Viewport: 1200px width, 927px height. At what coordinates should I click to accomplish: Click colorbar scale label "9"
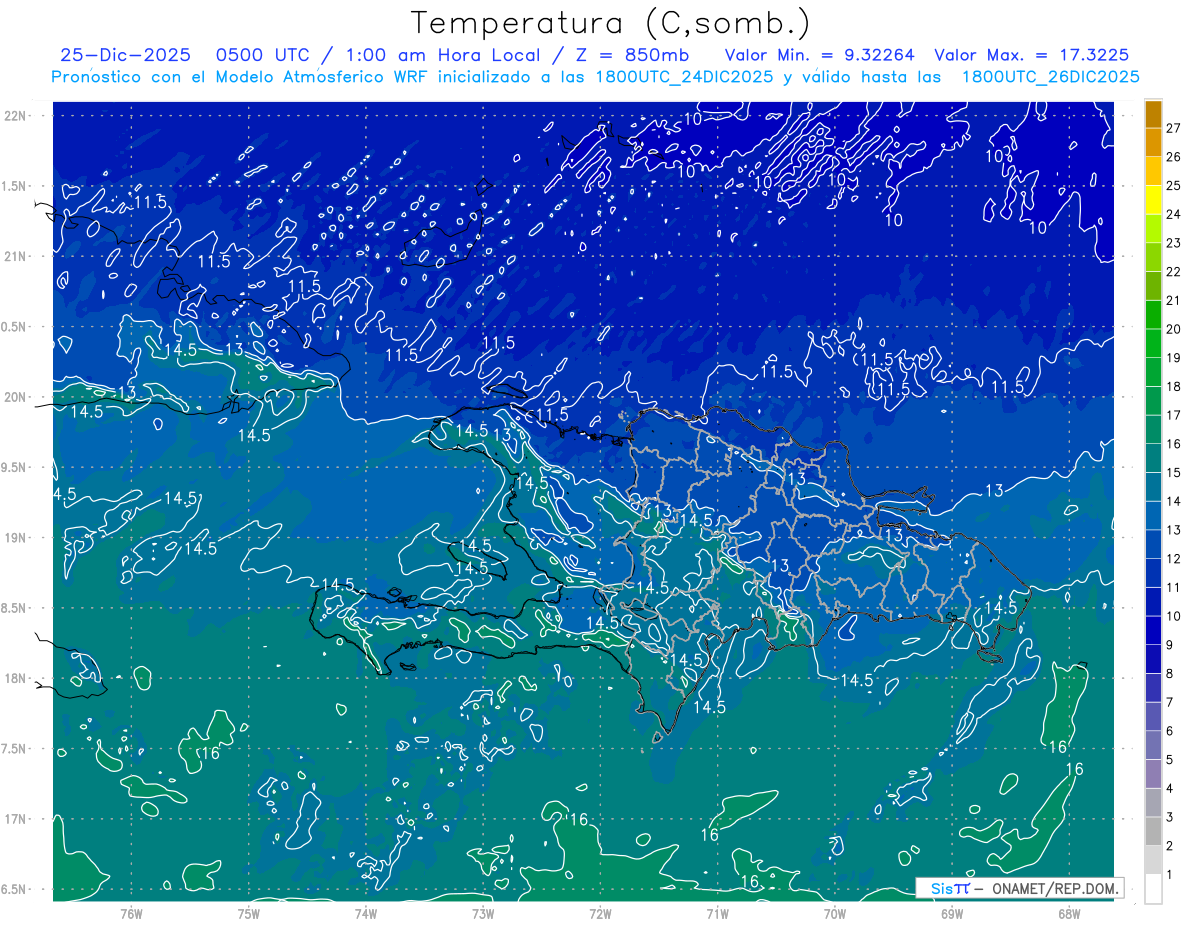1171,645
